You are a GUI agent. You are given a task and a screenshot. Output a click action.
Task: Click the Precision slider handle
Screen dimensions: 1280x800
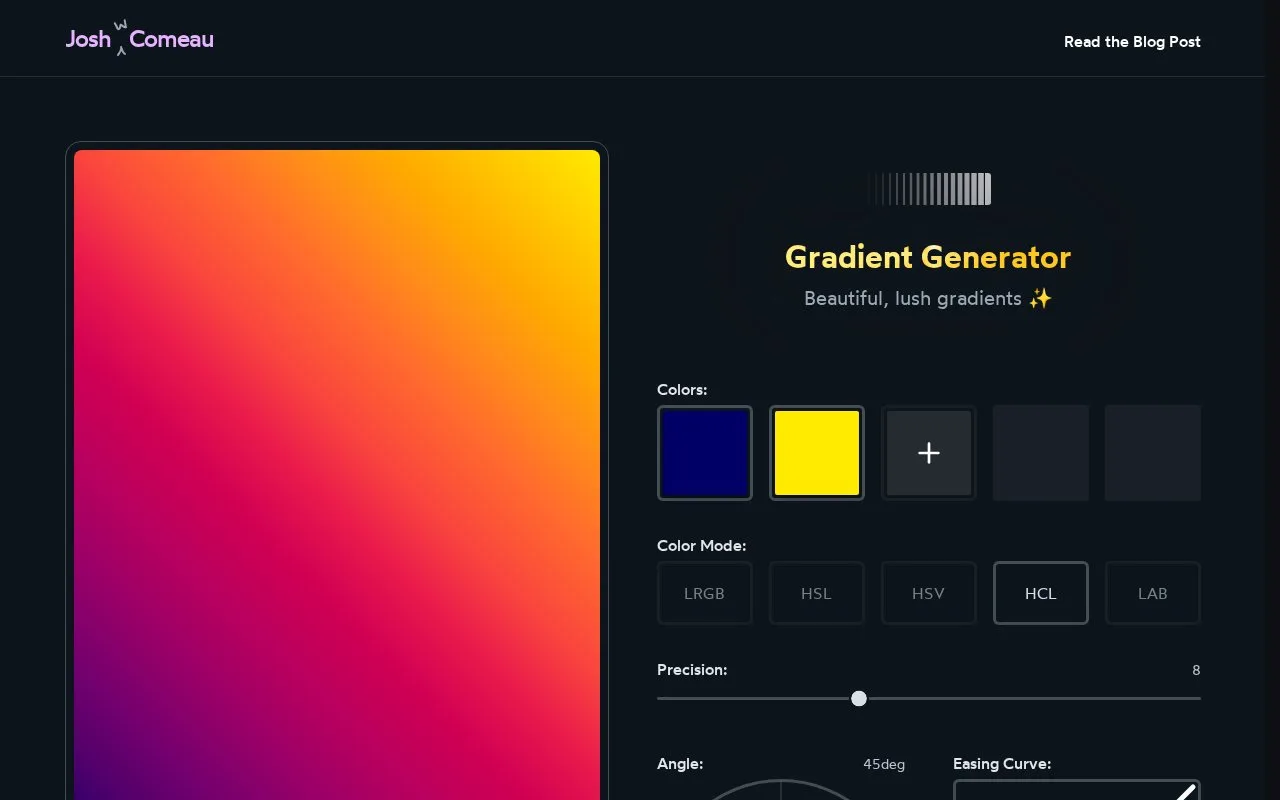tap(859, 698)
